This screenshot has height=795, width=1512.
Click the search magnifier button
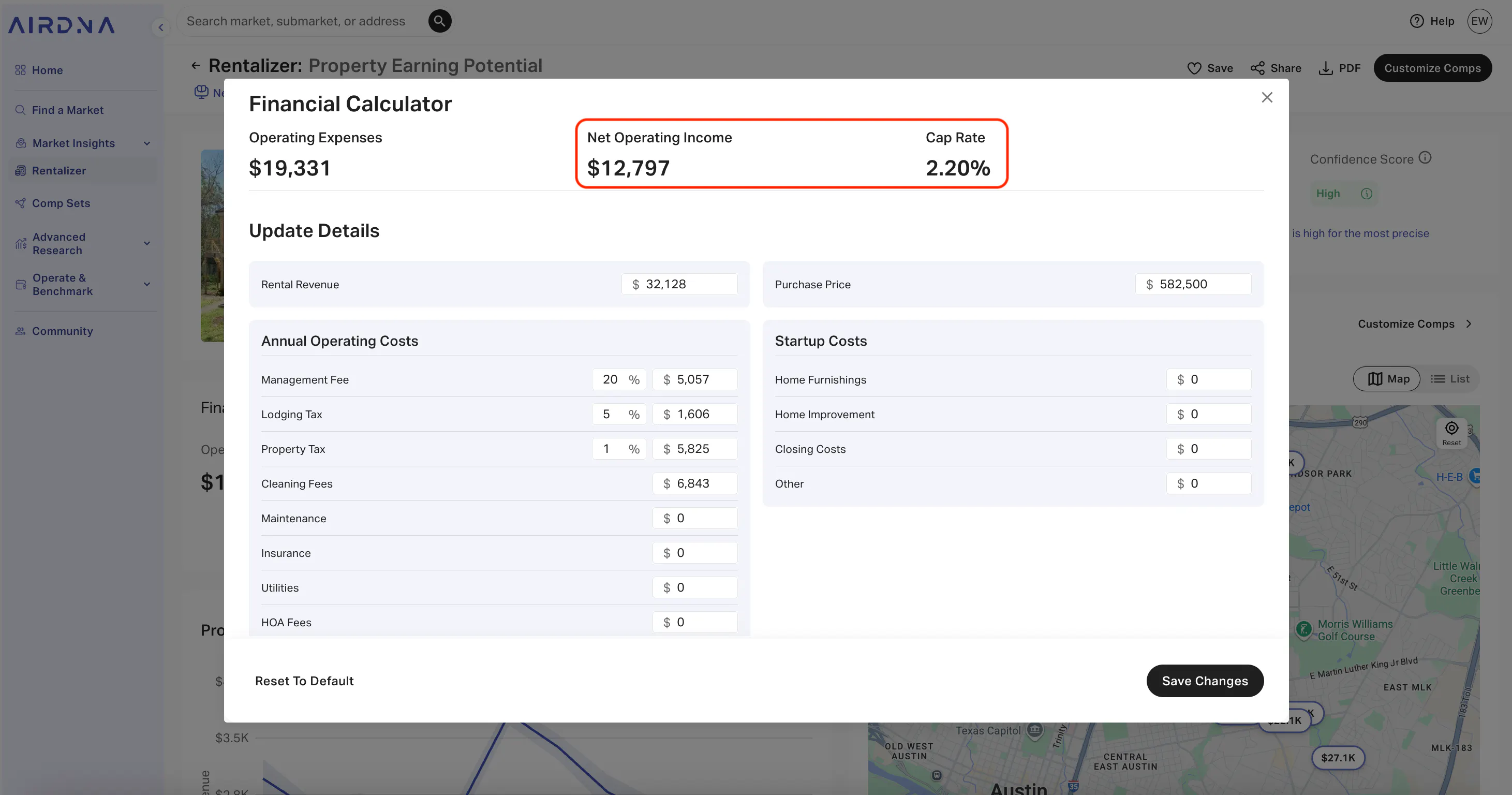tap(440, 21)
